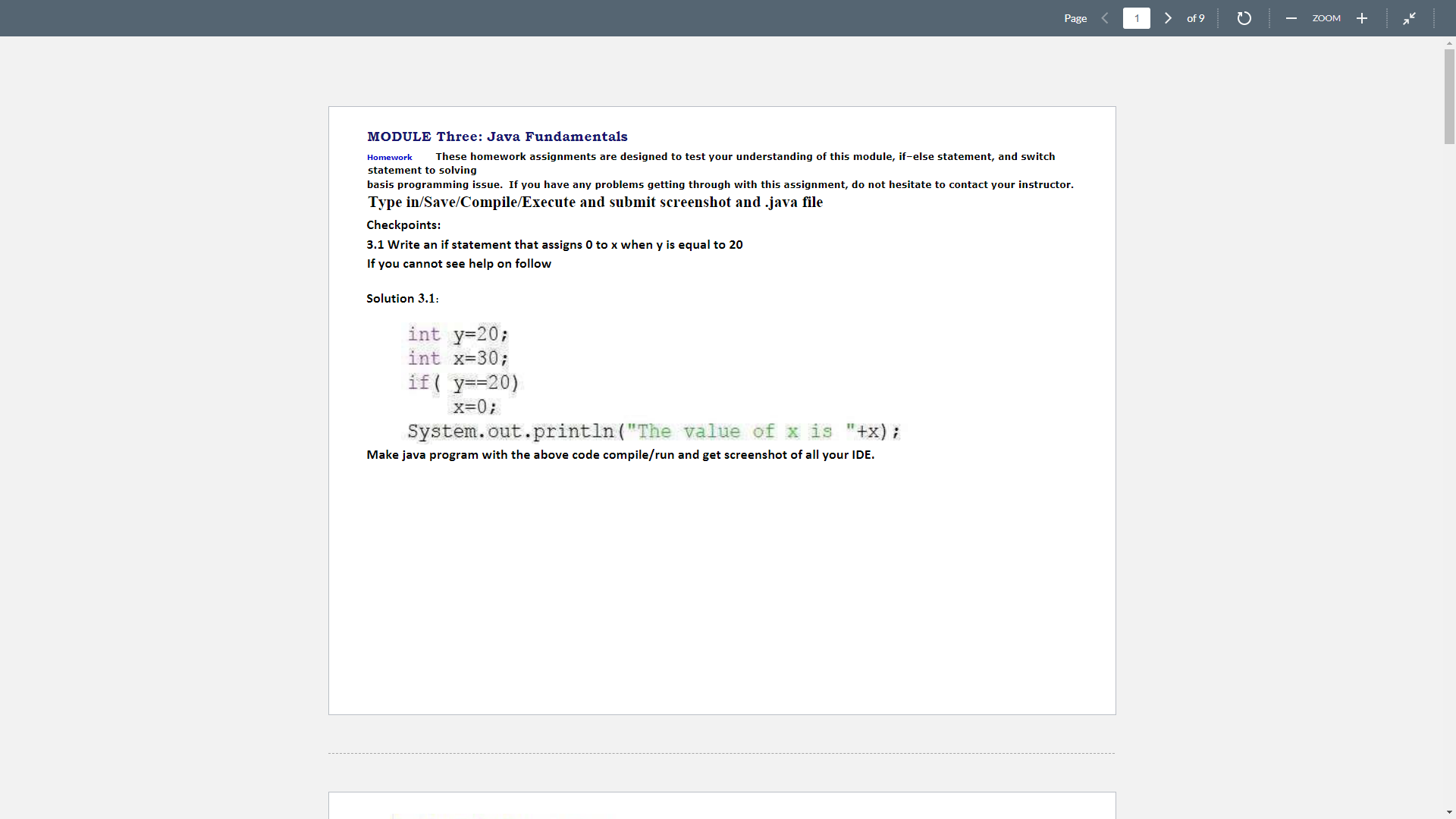The image size is (1456, 819).
Task: Click the Checkpoints: text
Action: pos(403,225)
